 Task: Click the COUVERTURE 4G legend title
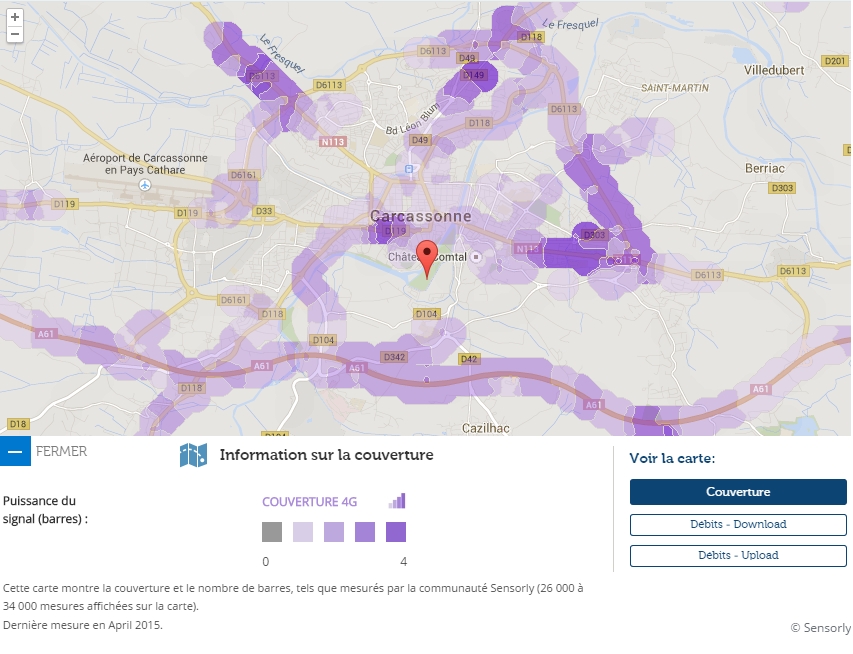coord(310,502)
